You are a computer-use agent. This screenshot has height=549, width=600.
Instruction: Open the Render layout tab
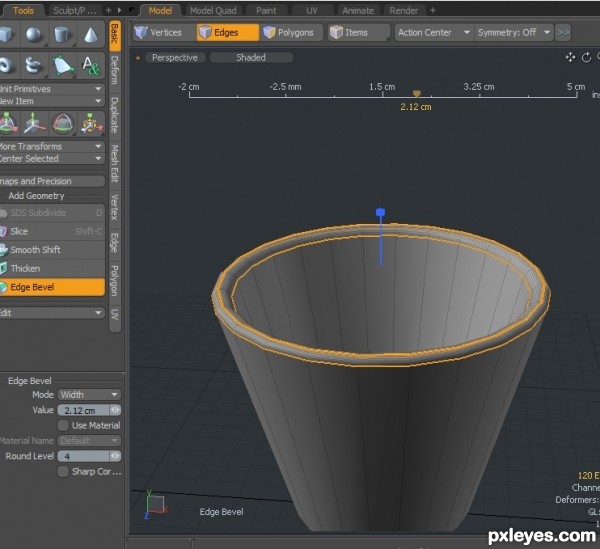[x=404, y=11]
